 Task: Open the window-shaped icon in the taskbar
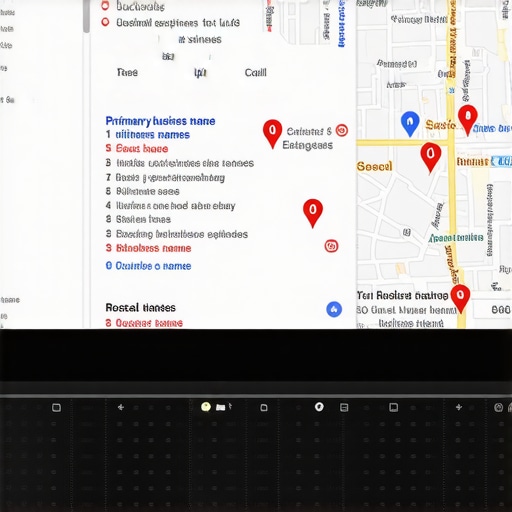394,407
